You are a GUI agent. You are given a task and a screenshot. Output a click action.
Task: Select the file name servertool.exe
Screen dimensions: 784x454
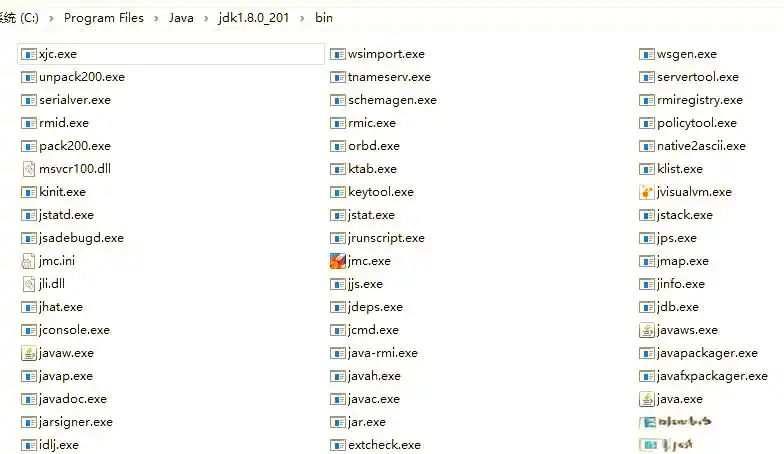click(698, 77)
